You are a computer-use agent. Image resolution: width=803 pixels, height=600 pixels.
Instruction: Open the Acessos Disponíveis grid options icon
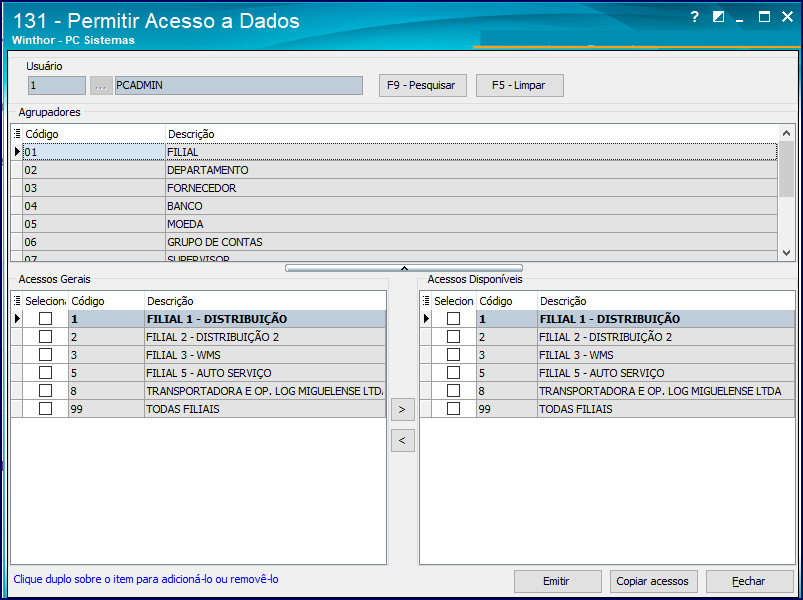(x=426, y=301)
